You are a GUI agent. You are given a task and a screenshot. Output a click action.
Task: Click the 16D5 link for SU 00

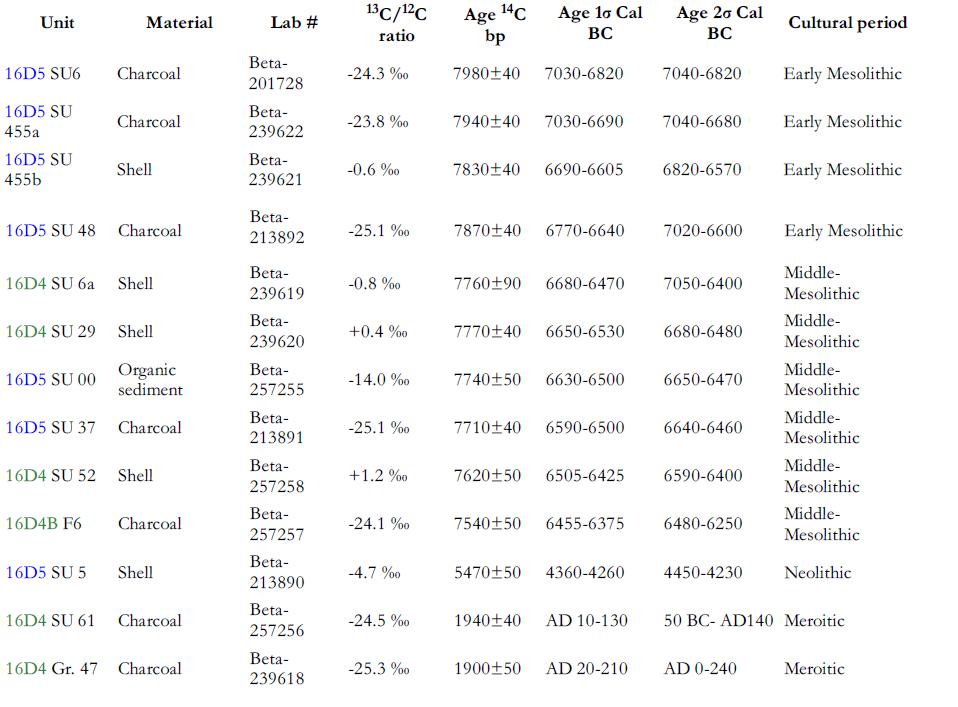pos(26,380)
